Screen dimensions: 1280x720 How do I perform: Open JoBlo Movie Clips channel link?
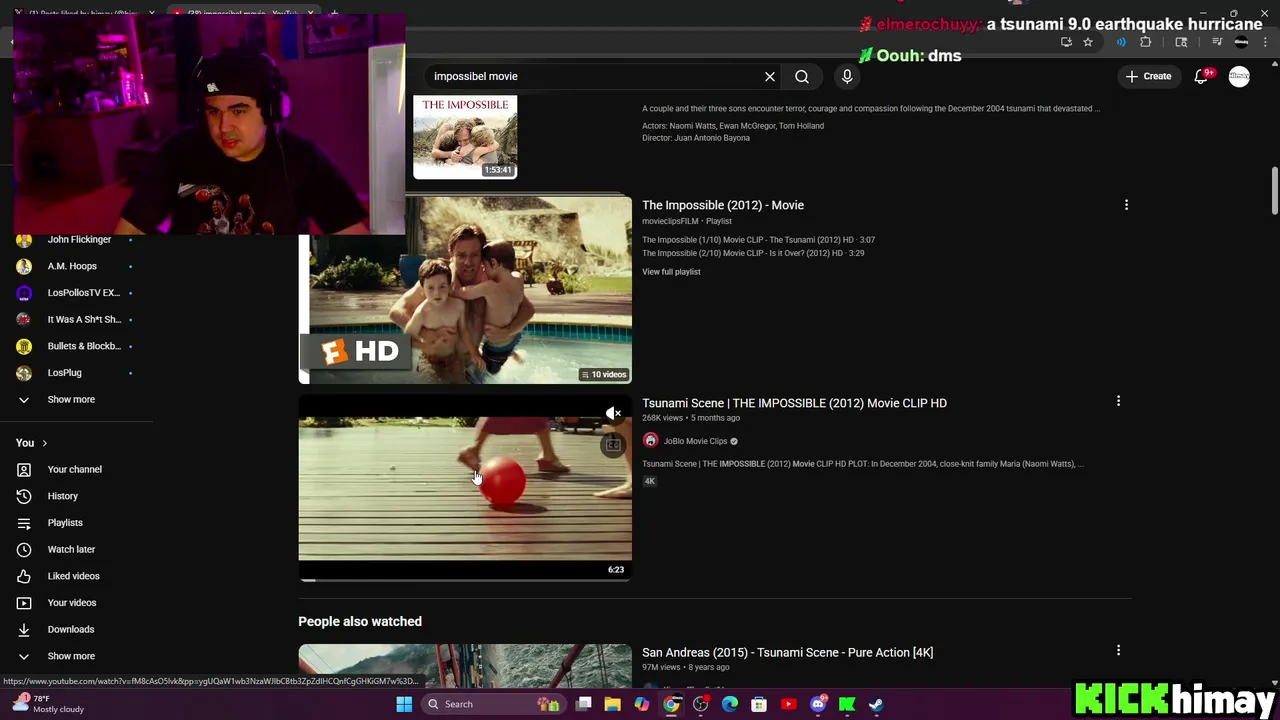point(695,441)
